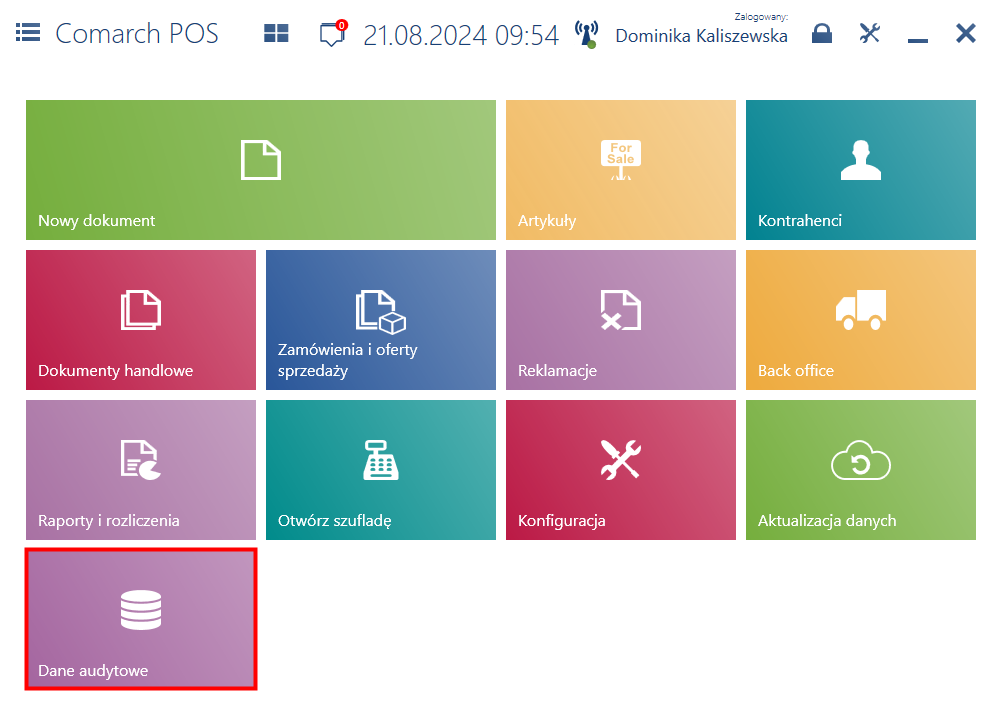Click the Comarch POS title text
Image resolution: width=994 pixels, height=715 pixels.
(x=137, y=34)
